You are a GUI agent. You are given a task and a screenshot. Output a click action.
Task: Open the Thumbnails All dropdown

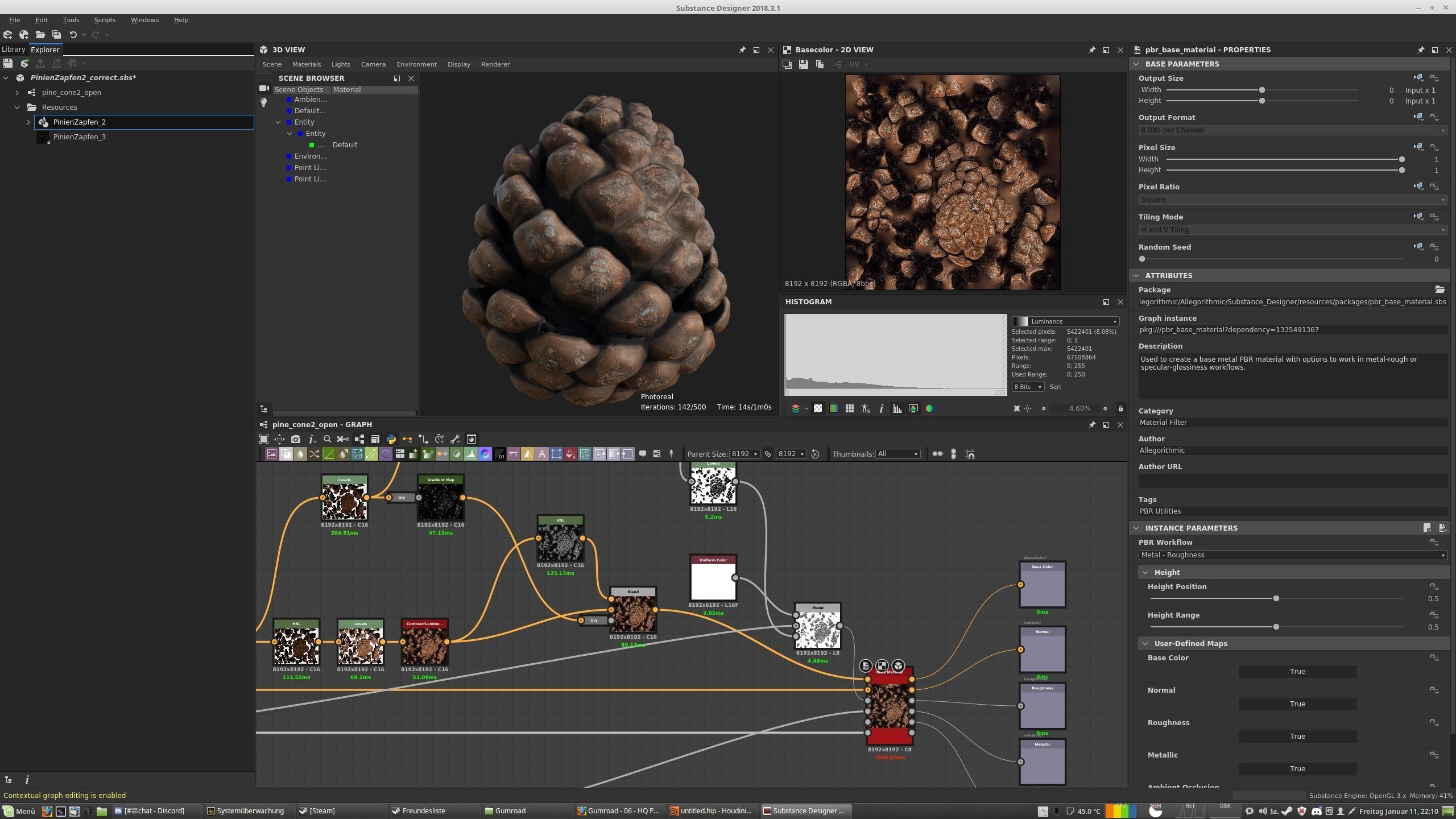point(897,454)
